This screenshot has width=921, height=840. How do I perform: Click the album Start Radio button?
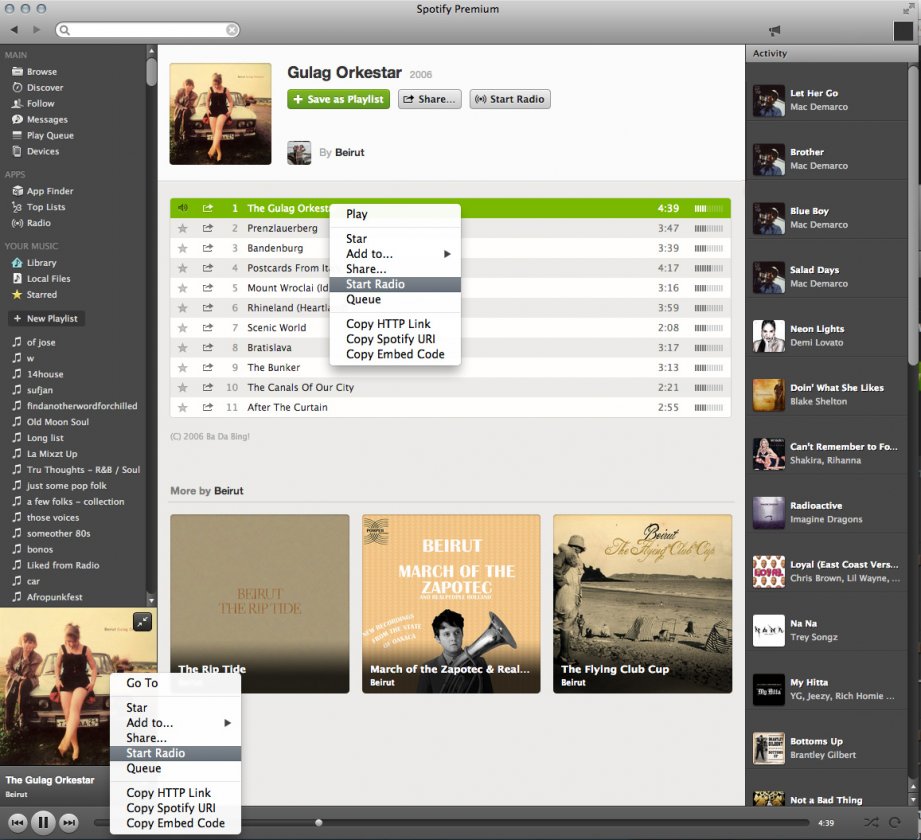tap(510, 99)
